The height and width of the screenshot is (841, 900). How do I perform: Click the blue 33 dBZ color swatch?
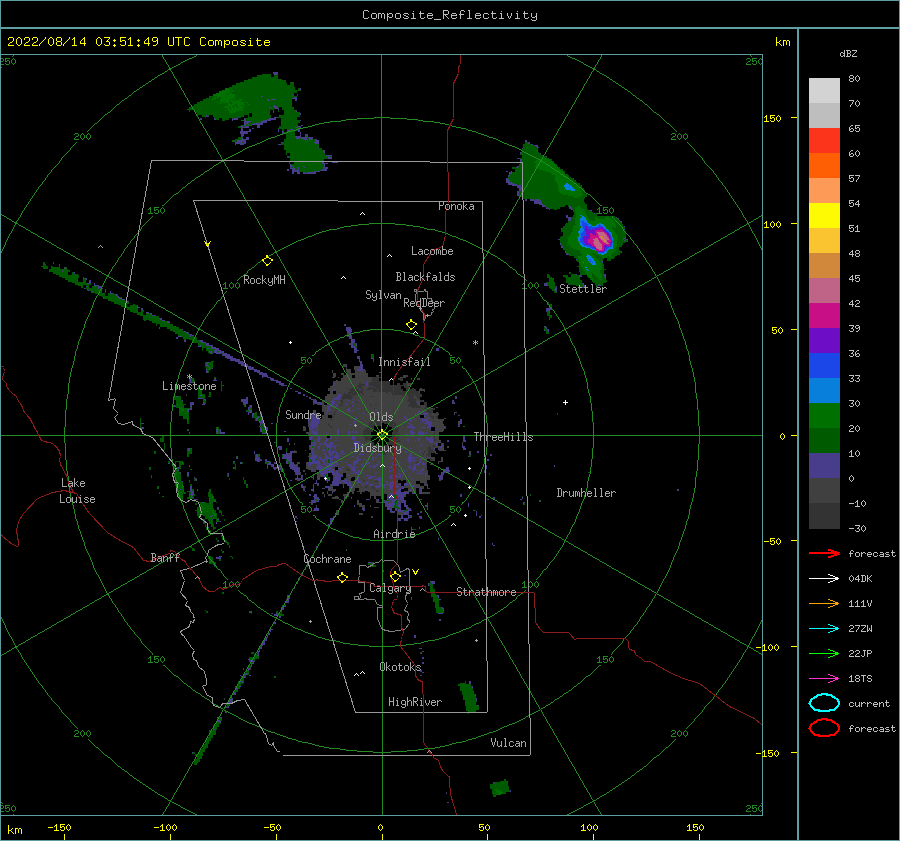pos(824,366)
